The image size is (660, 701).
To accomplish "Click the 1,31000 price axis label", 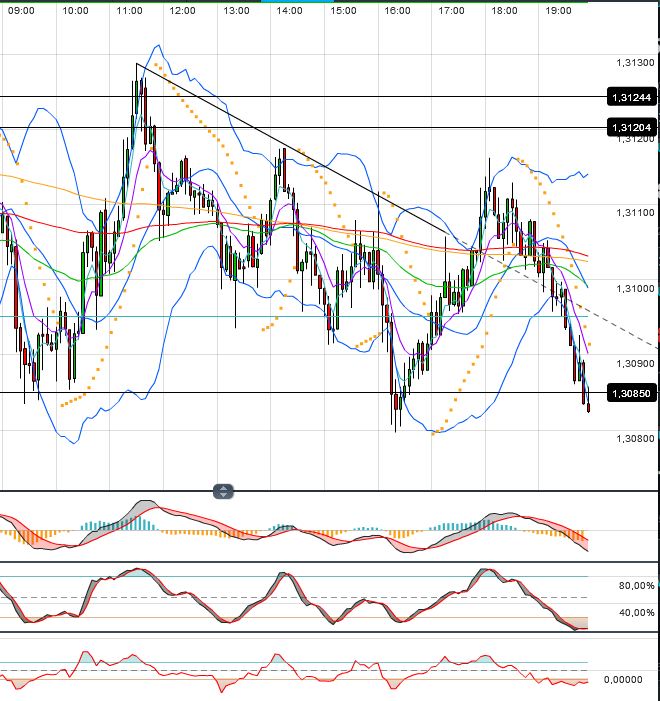I will click(x=635, y=288).
